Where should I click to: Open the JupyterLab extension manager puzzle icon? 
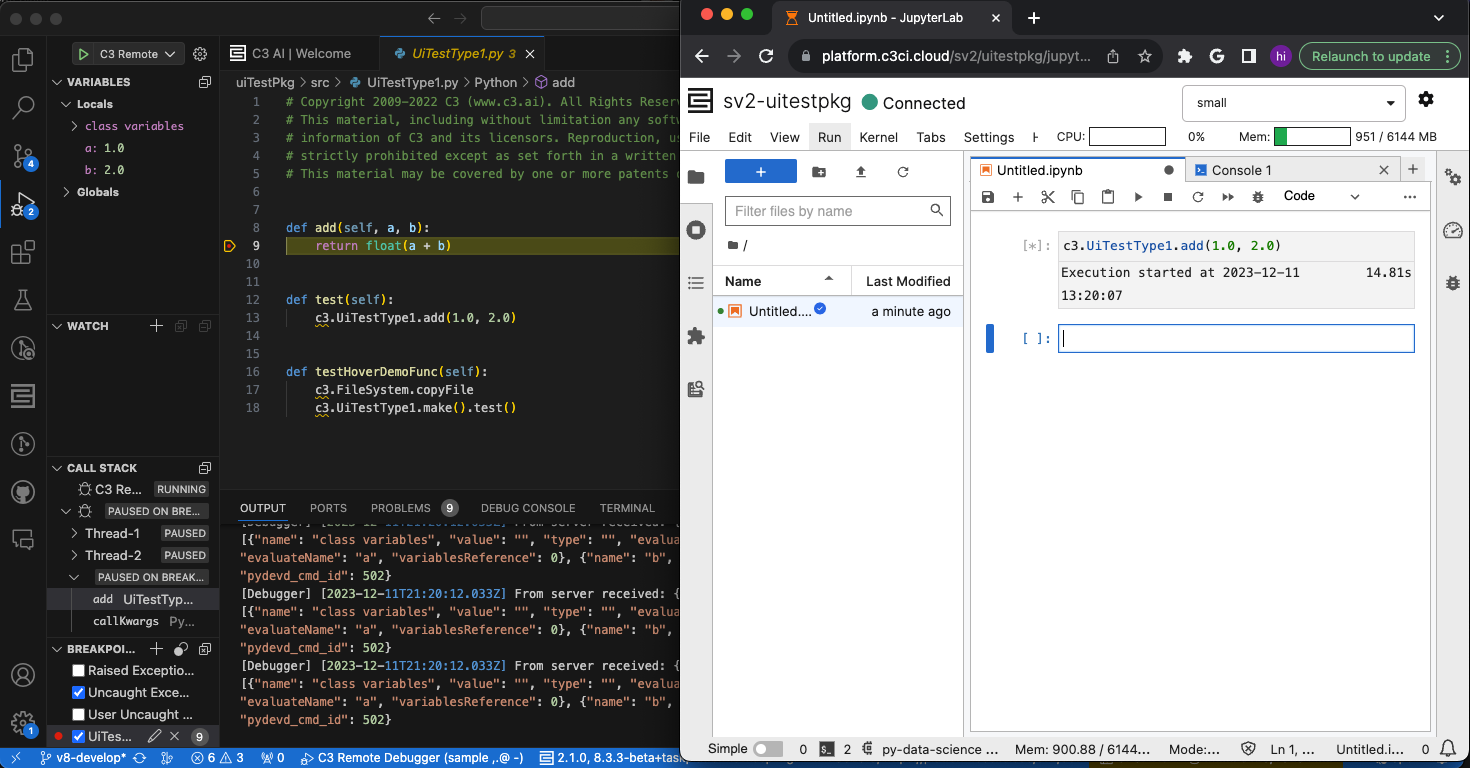[x=695, y=336]
